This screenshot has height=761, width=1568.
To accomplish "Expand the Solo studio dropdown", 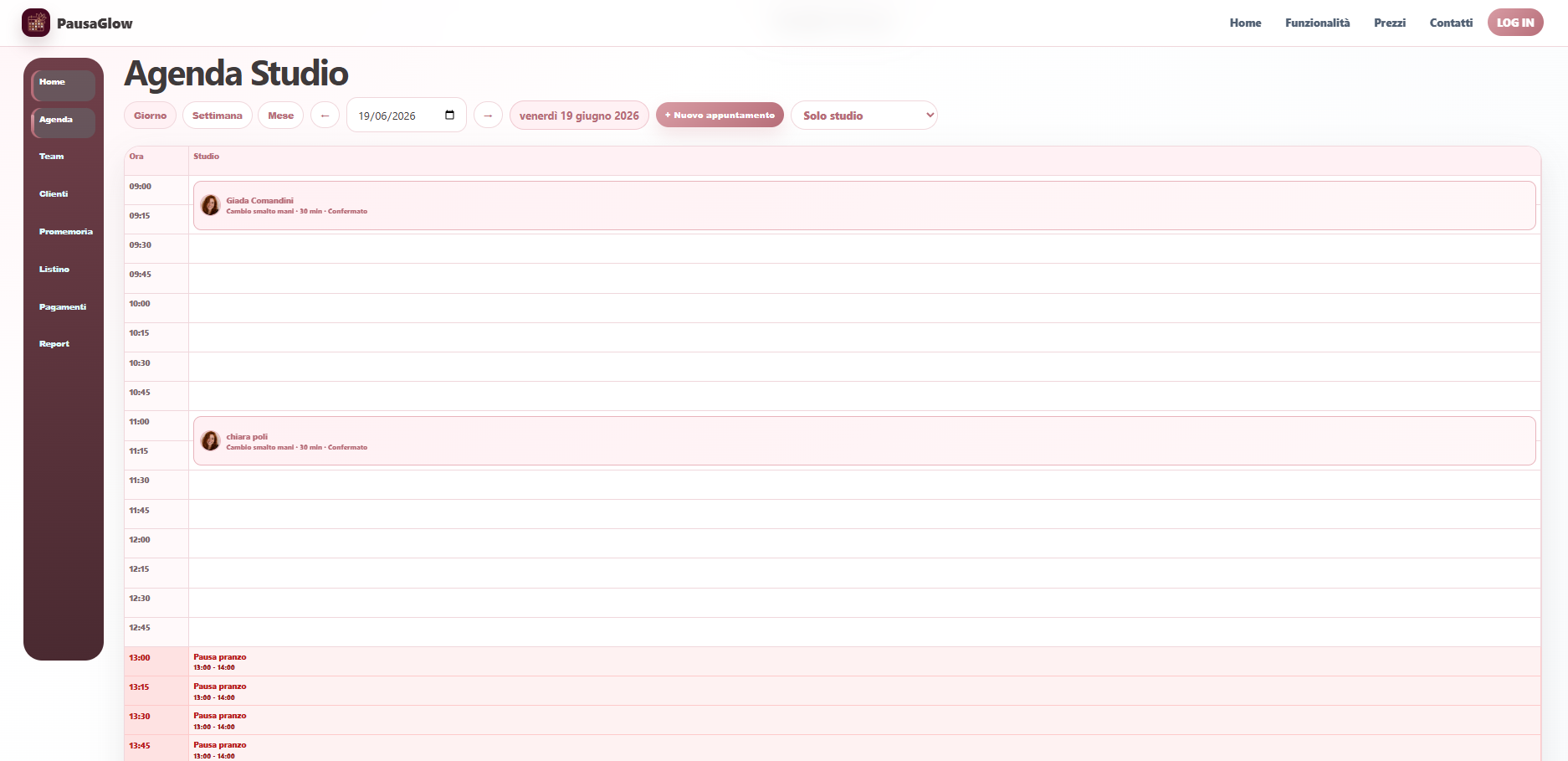I will (864, 116).
